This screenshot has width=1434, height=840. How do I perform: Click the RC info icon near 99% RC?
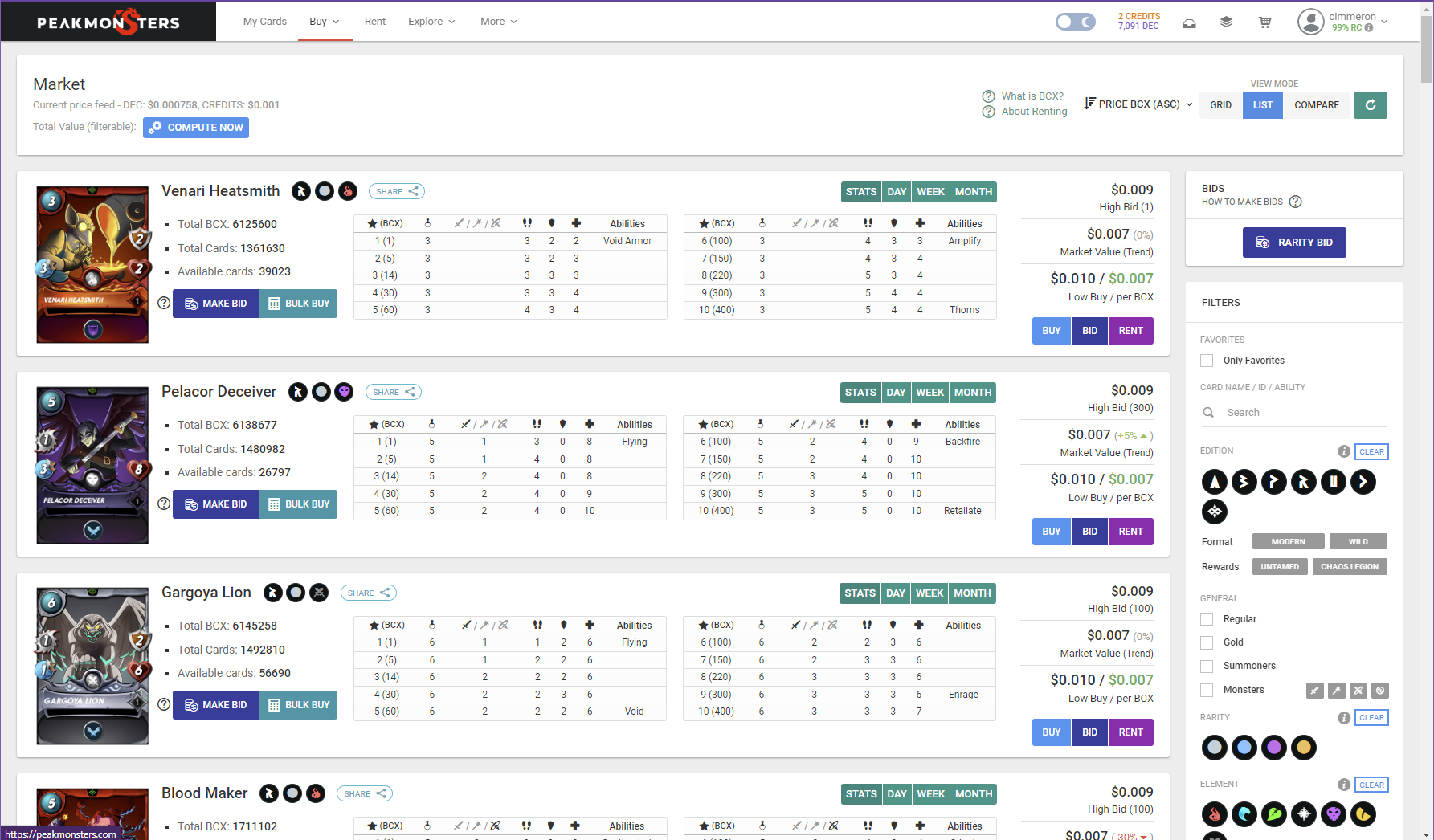(x=1369, y=27)
